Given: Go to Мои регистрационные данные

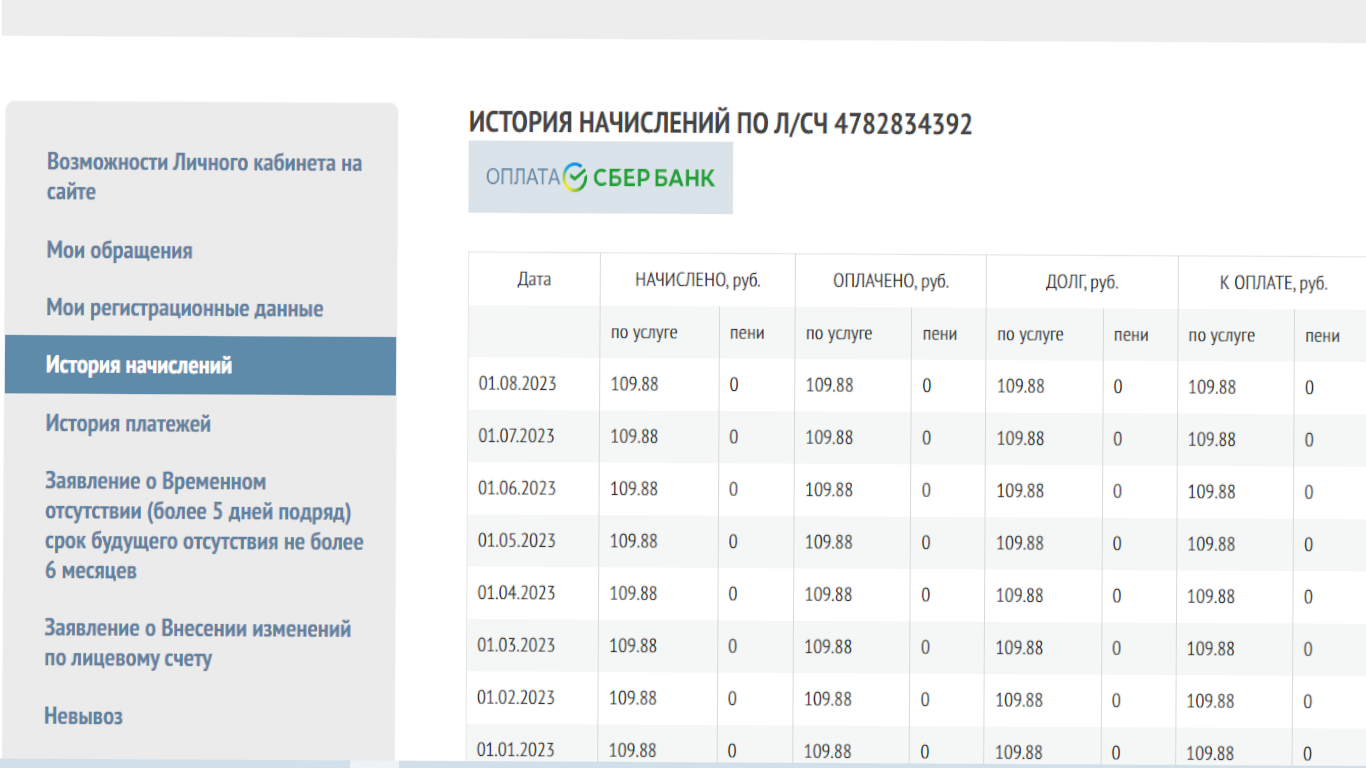Looking at the screenshot, I should pyautogui.click(x=184, y=309).
